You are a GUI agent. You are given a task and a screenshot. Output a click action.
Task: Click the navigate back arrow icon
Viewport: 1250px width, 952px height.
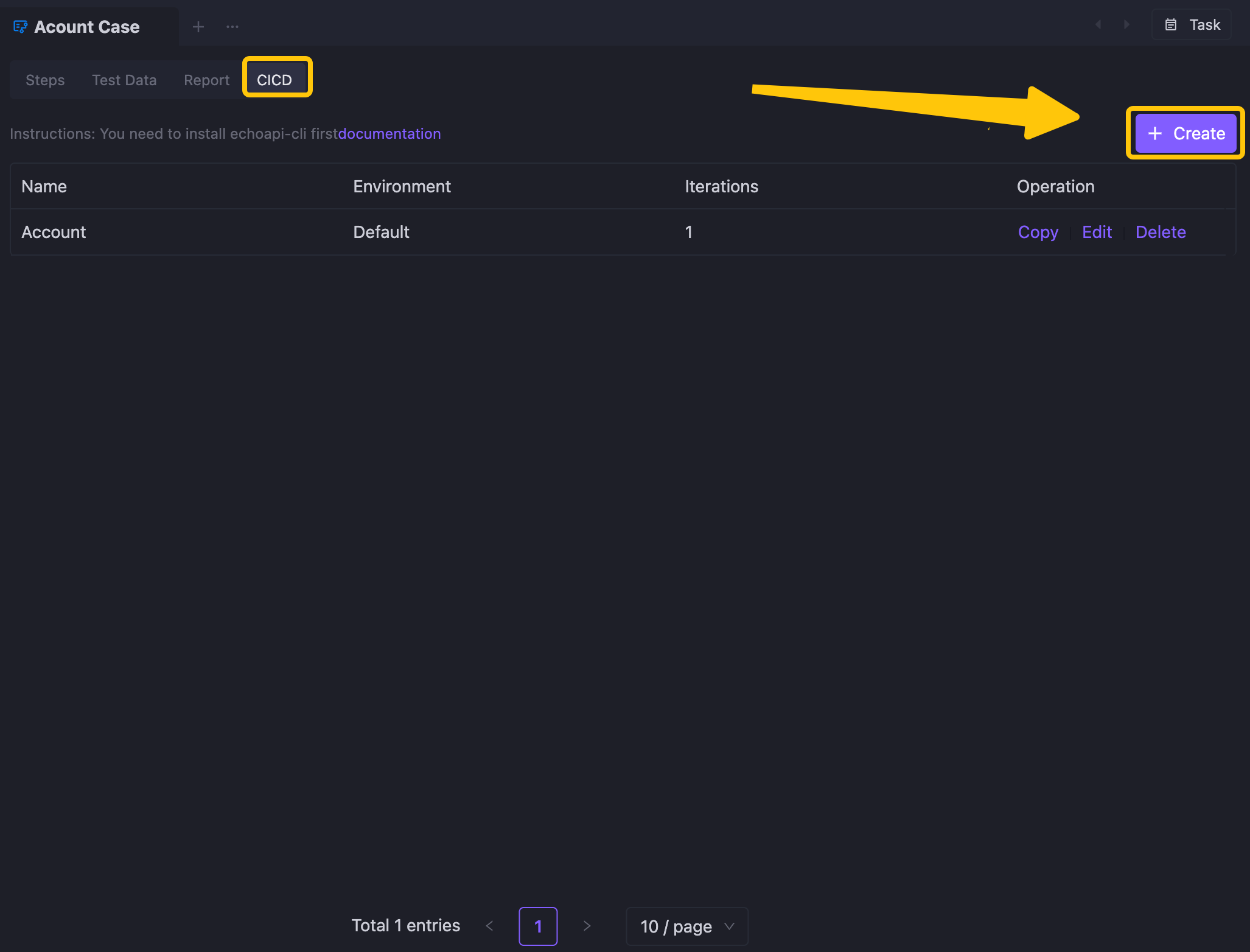coord(1100,25)
